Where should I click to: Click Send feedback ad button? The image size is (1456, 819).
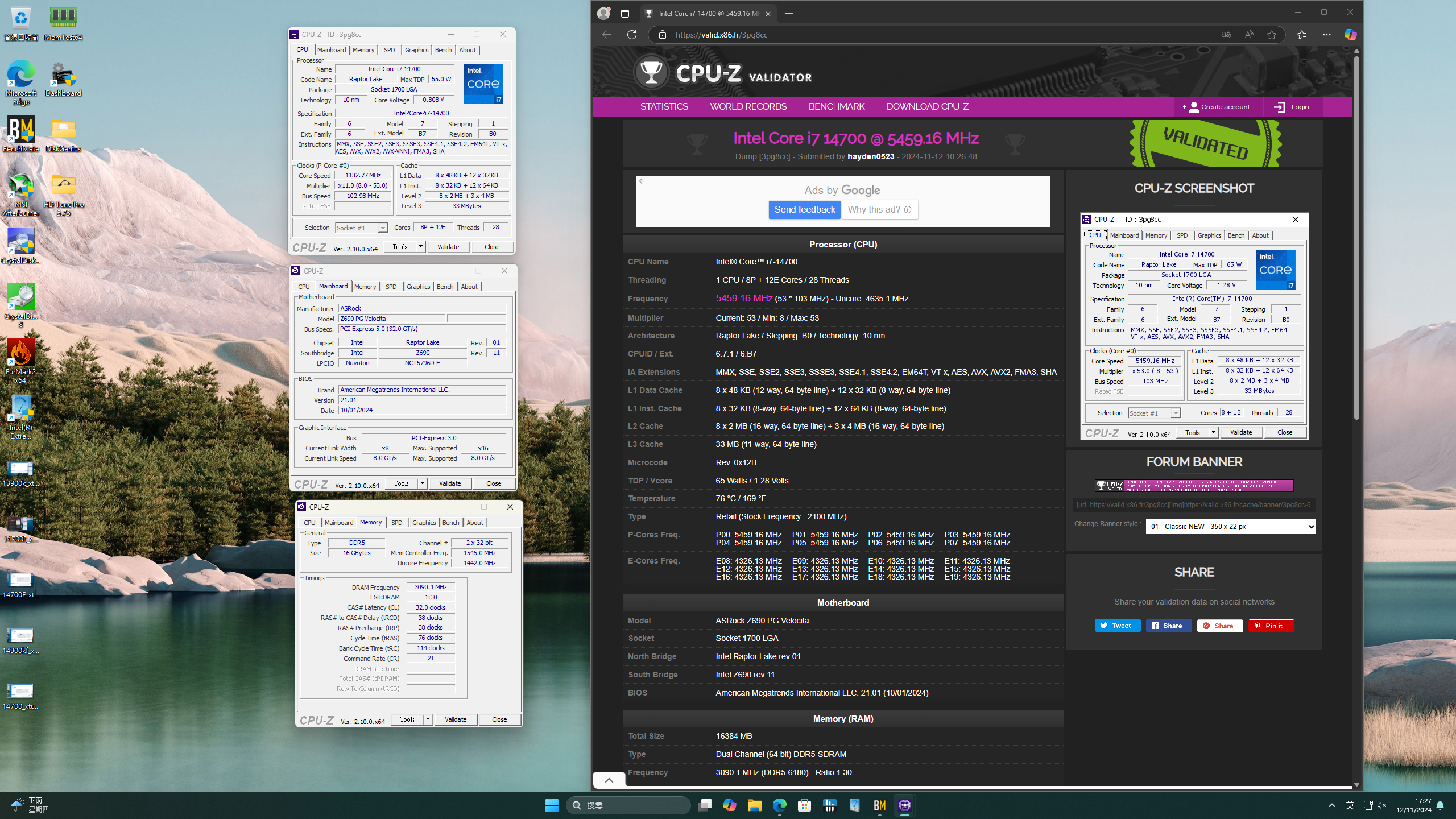(x=804, y=210)
